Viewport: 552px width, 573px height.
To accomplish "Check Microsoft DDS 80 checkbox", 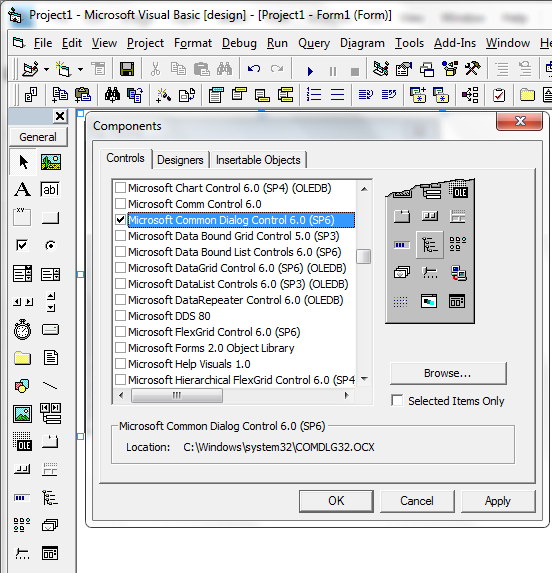I will (x=120, y=316).
